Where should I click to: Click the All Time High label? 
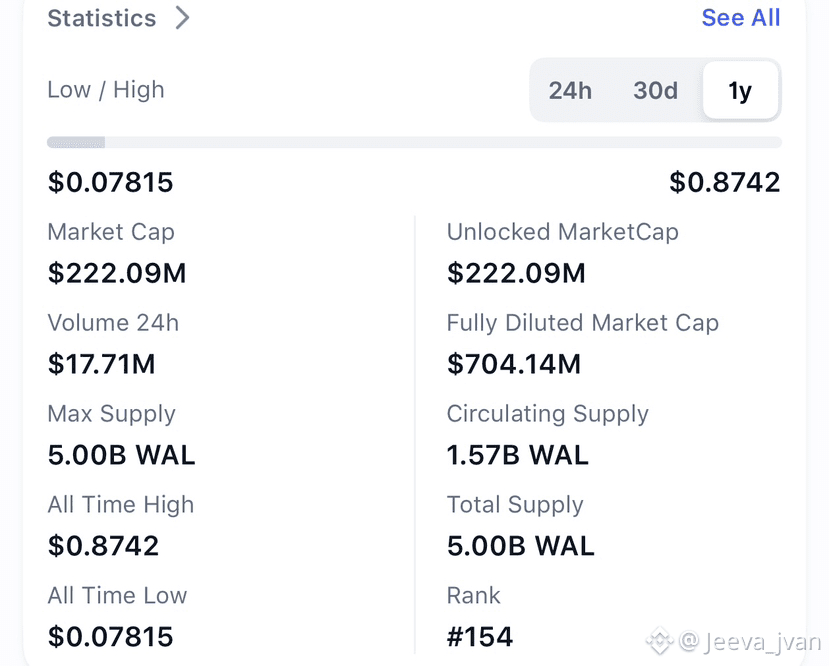click(x=121, y=505)
